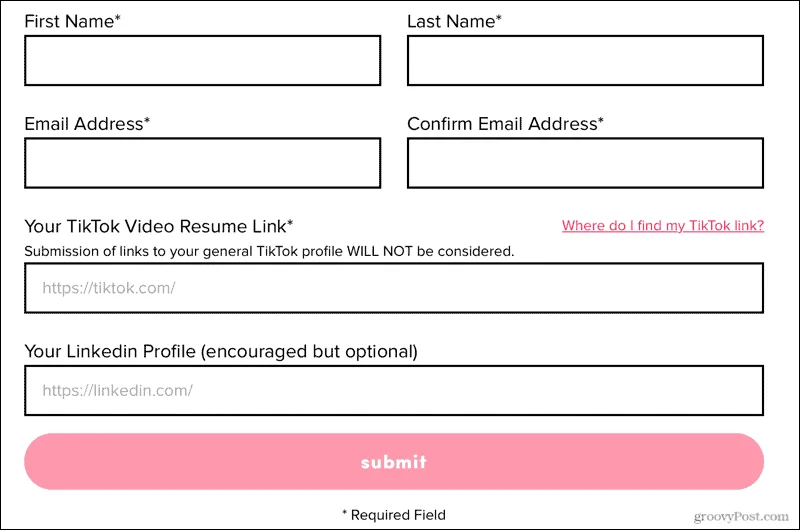Click the Linkedin Profile input field
Screen dimensions: 800x530
coord(394,390)
